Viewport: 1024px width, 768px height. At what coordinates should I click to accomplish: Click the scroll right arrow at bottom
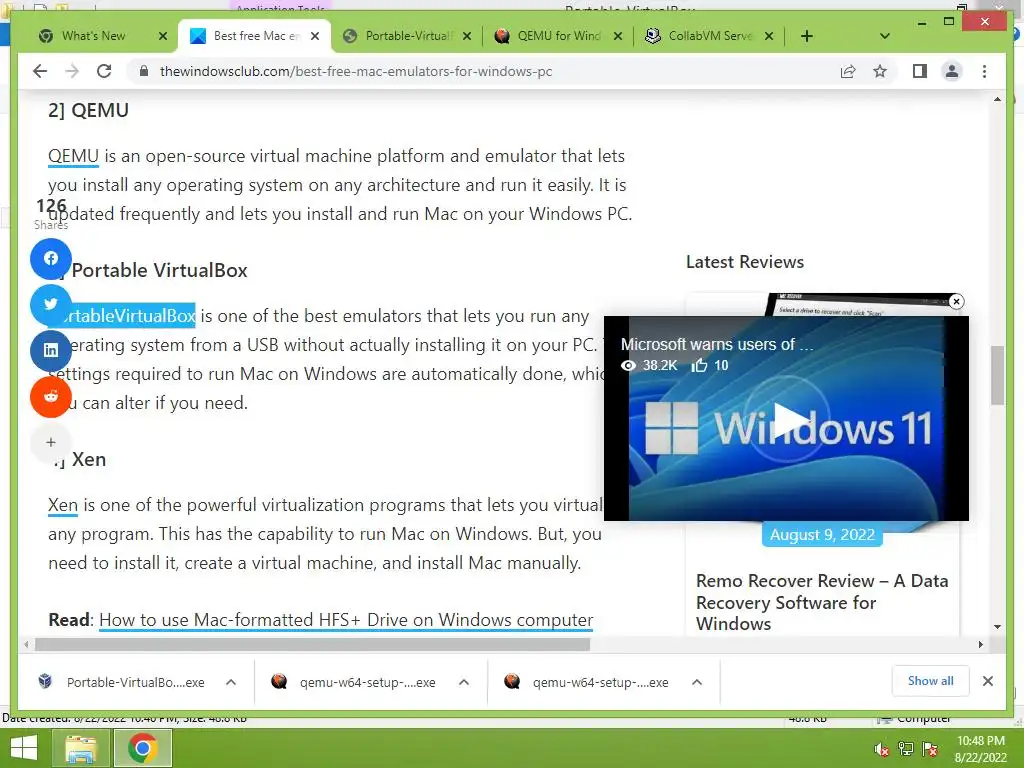pyautogui.click(x=981, y=645)
